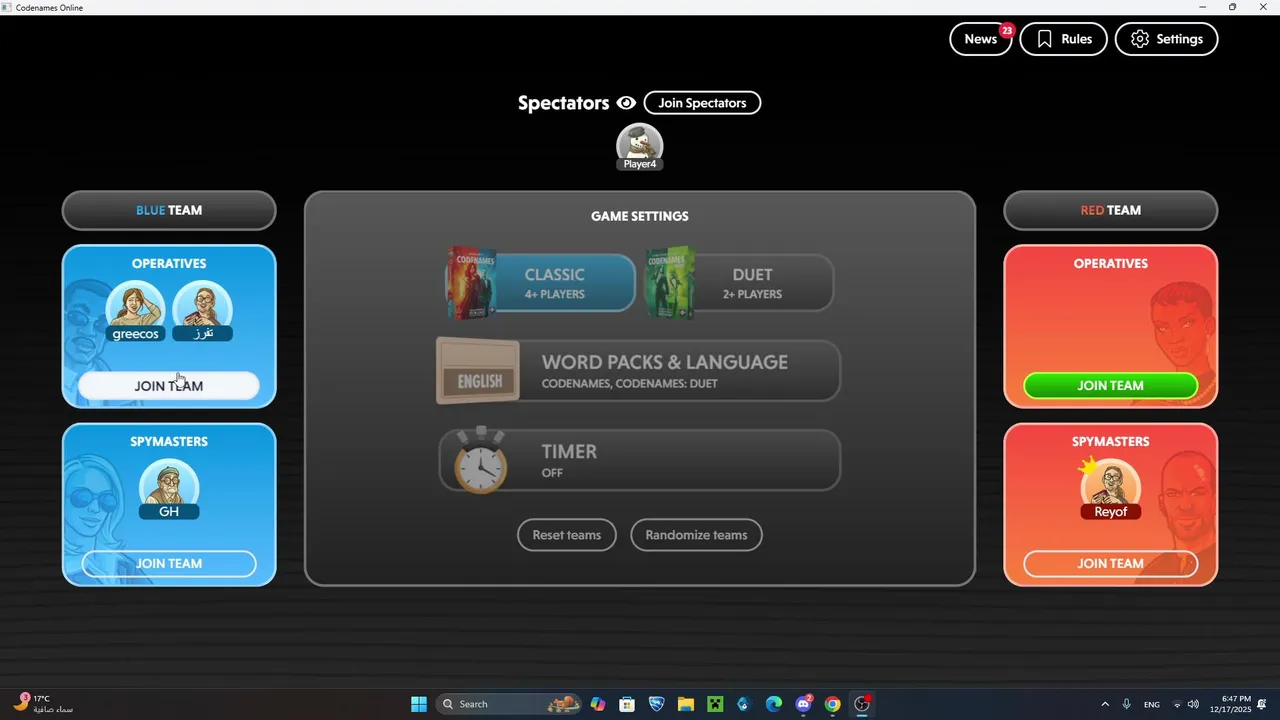The image size is (1280, 720).
Task: Open Word Packs & Language settings
Action: [639, 371]
